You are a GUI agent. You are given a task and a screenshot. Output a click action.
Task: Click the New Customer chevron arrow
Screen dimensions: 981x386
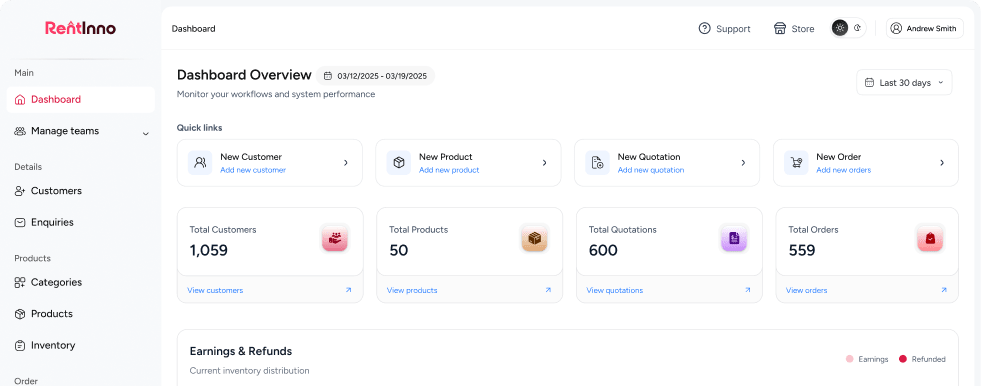pyautogui.click(x=345, y=163)
